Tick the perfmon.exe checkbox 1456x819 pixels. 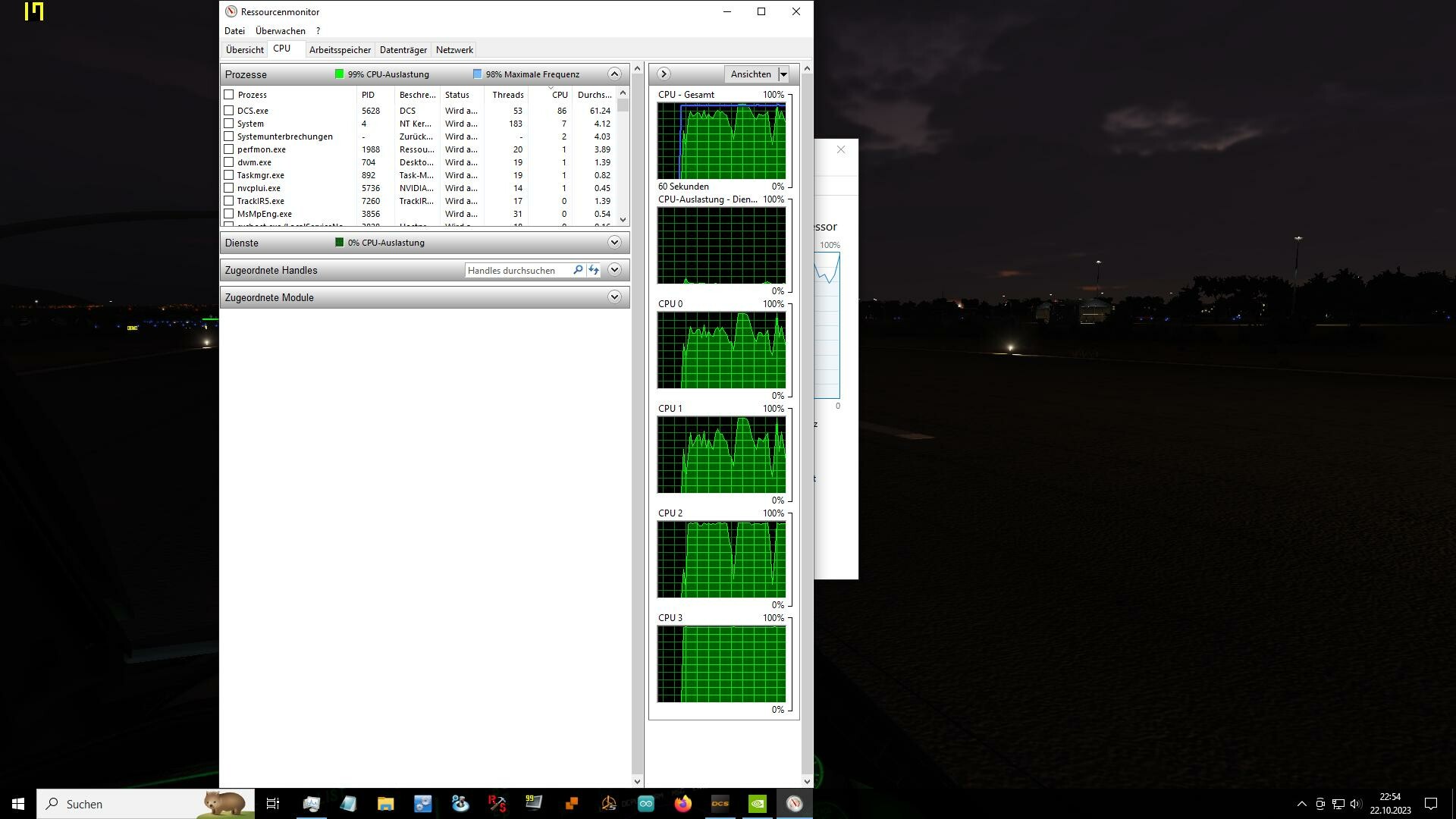228,149
